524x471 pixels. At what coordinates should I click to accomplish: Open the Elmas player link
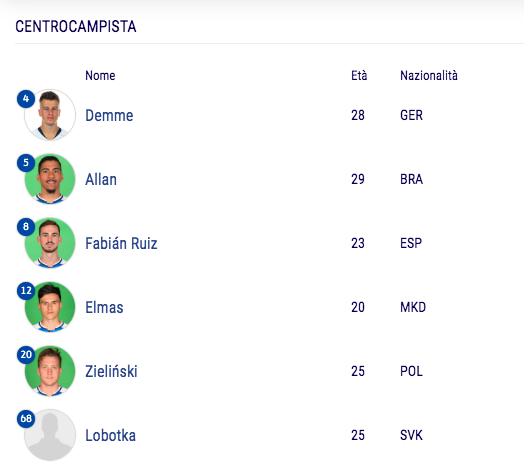(104, 308)
